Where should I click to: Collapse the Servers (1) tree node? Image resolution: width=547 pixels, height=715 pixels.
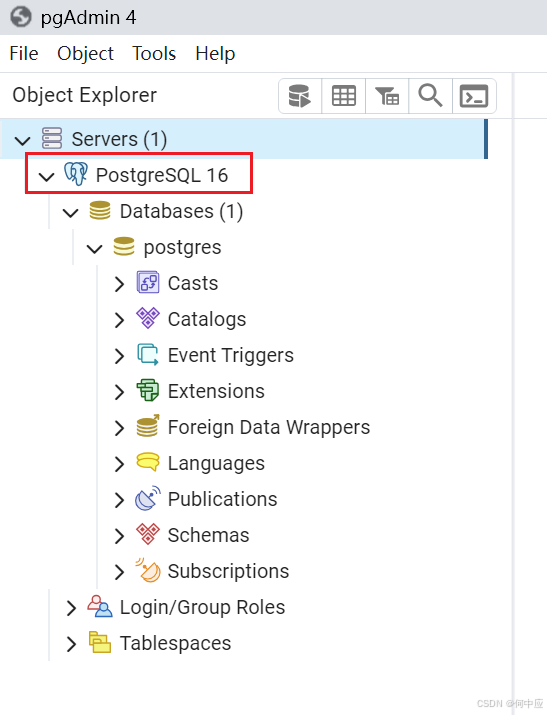click(22, 140)
